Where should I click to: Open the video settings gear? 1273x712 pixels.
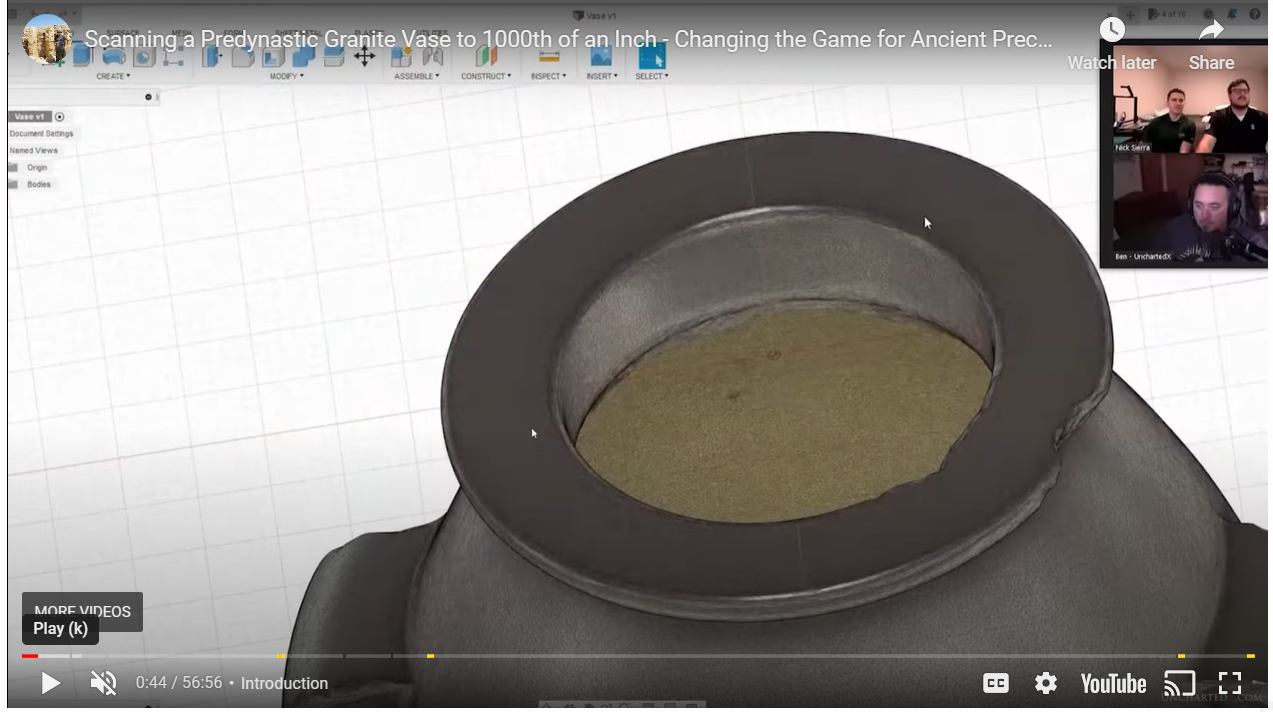tap(1046, 683)
